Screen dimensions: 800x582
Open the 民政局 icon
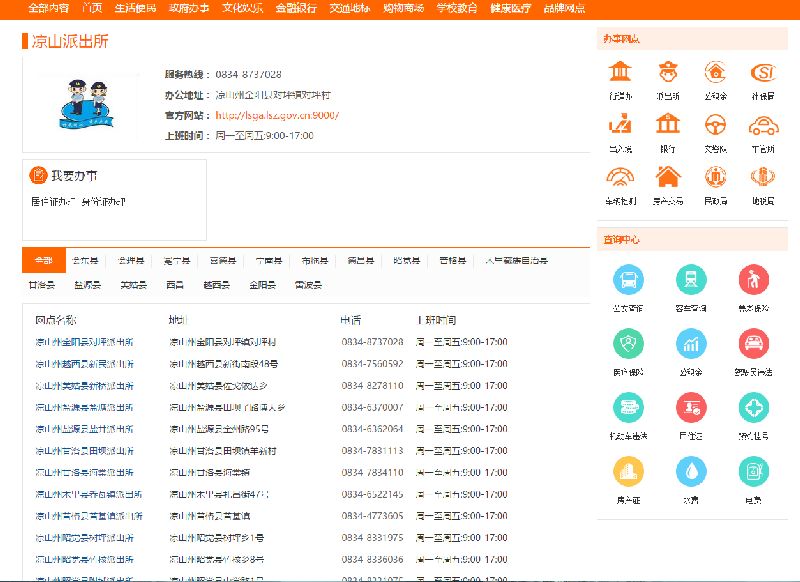pos(715,177)
